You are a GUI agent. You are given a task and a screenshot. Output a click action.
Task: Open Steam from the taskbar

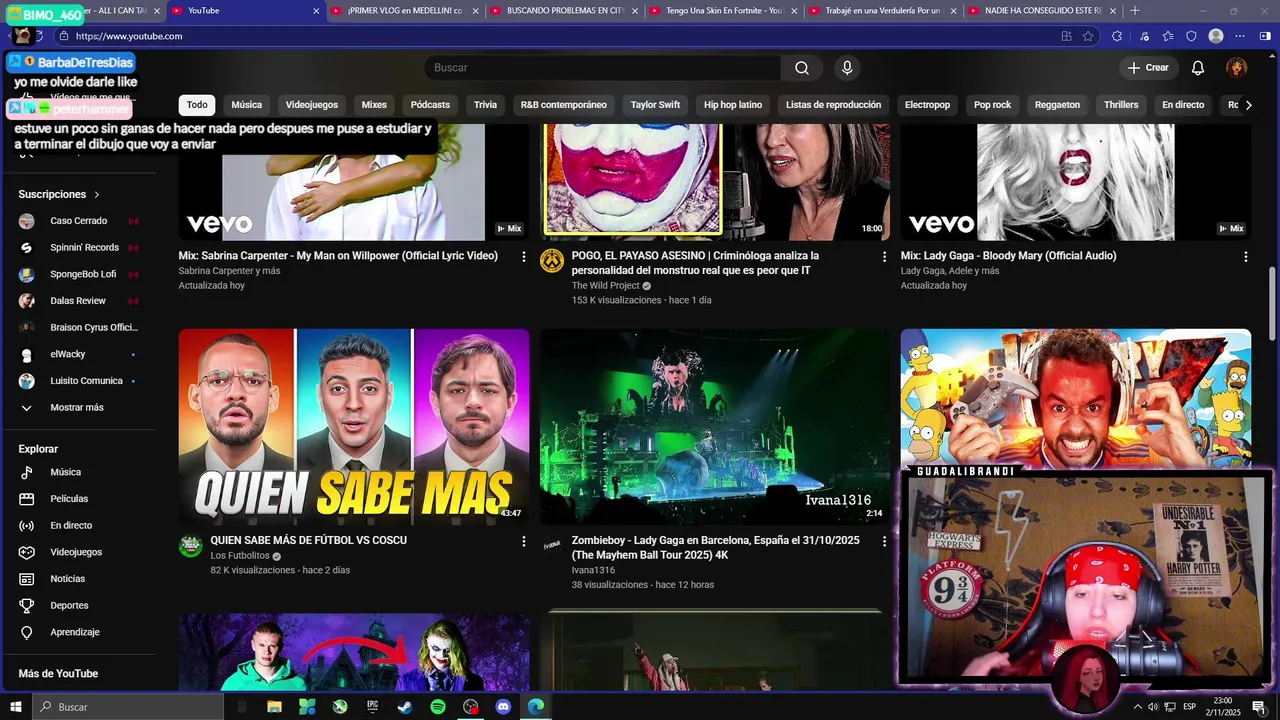[405, 707]
